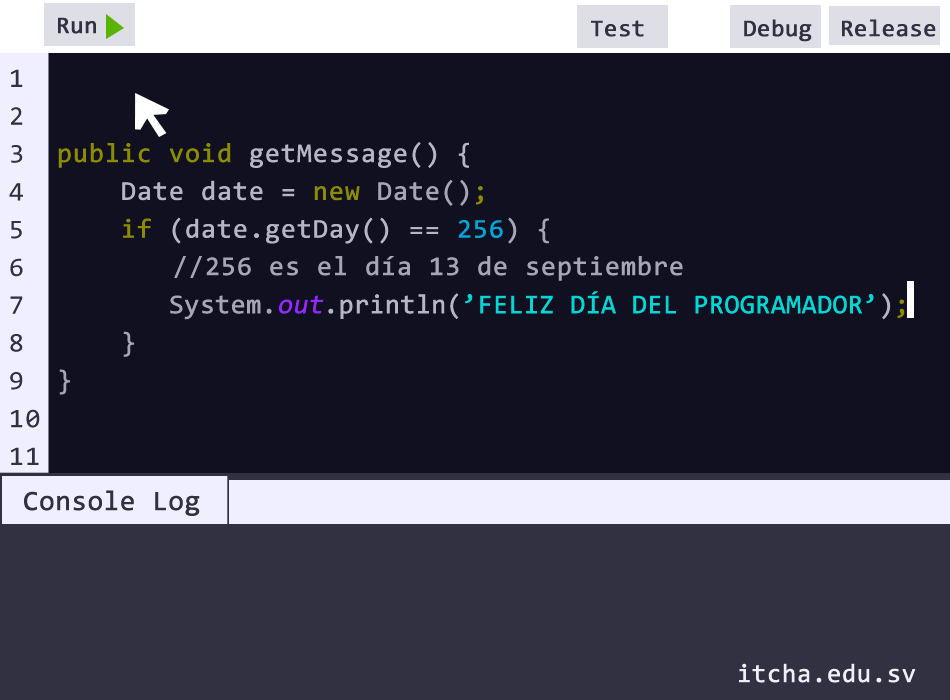The height and width of the screenshot is (700, 950).
Task: Click gutter line number 5
Action: pos(16,230)
